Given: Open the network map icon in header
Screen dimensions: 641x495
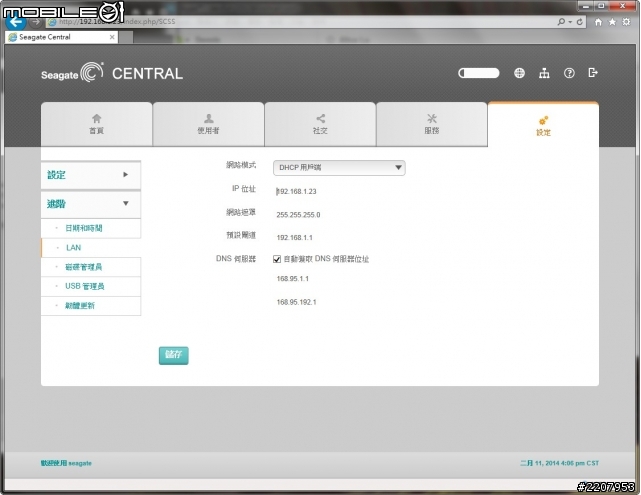Looking at the screenshot, I should click(544, 73).
